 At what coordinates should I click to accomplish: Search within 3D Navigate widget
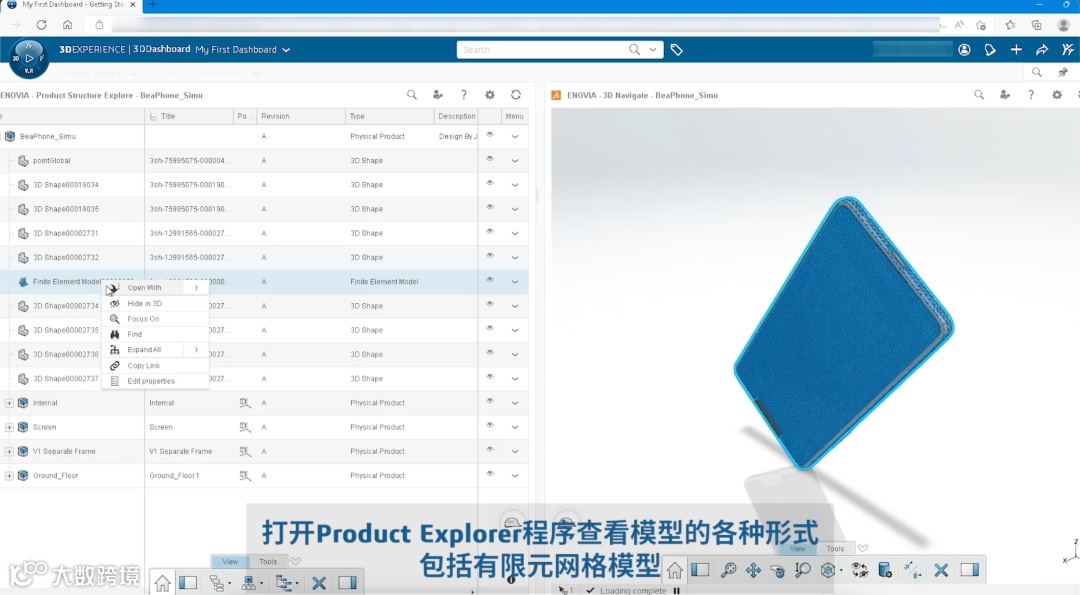click(979, 95)
